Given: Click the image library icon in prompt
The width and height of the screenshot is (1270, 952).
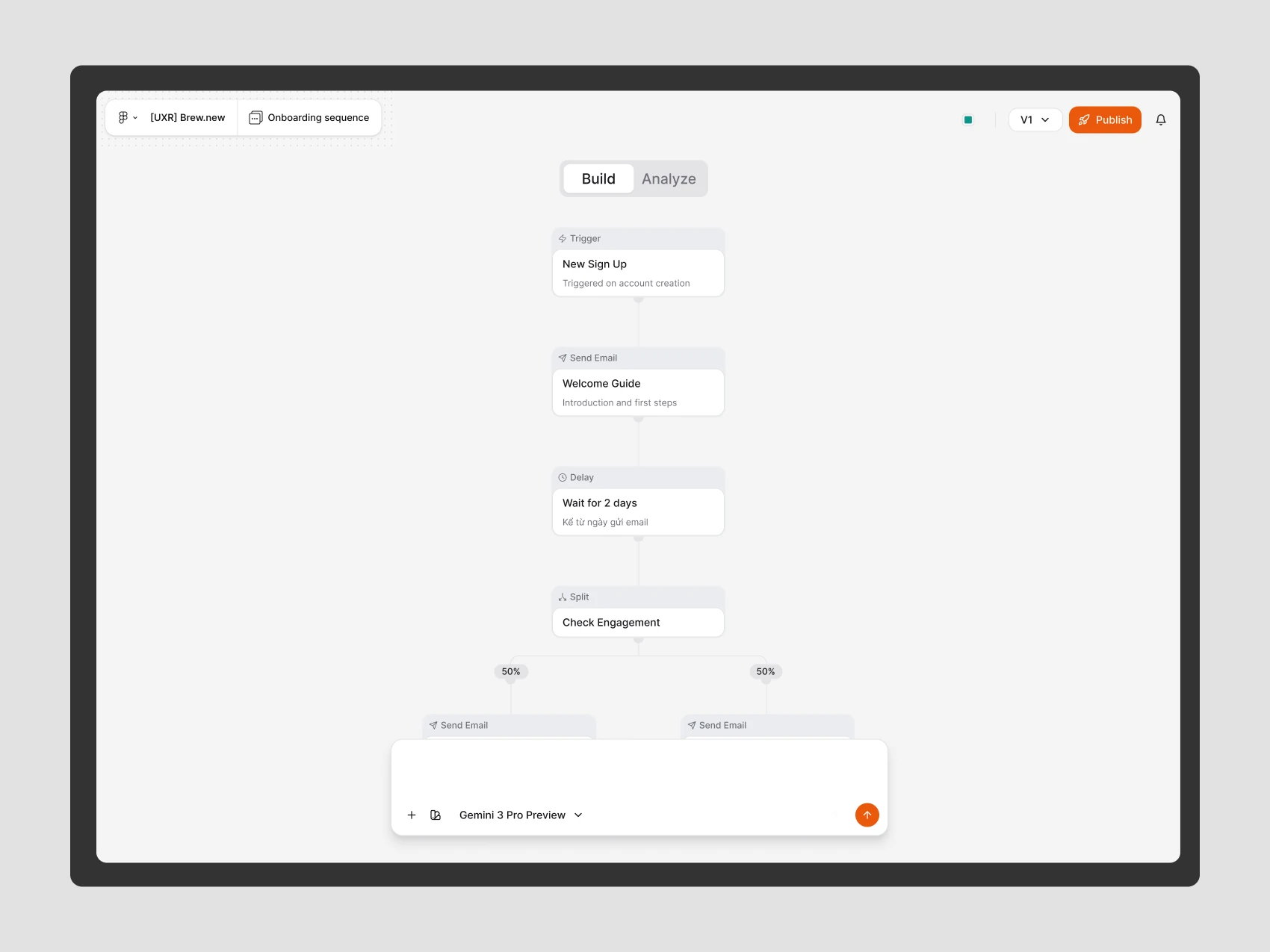Looking at the screenshot, I should click(436, 815).
